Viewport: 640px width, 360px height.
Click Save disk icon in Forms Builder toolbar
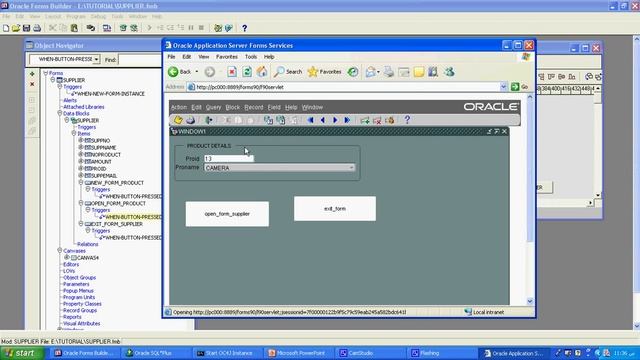[27, 28]
